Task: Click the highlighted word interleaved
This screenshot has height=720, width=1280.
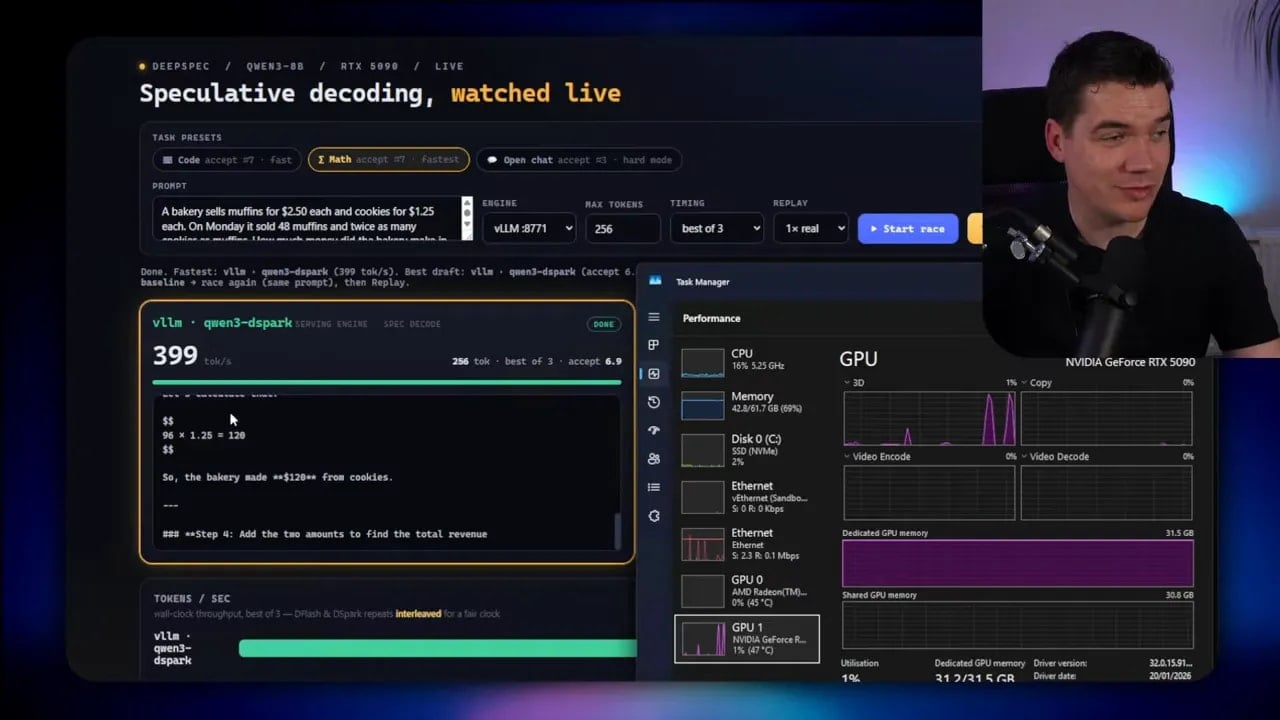Action: (x=418, y=613)
